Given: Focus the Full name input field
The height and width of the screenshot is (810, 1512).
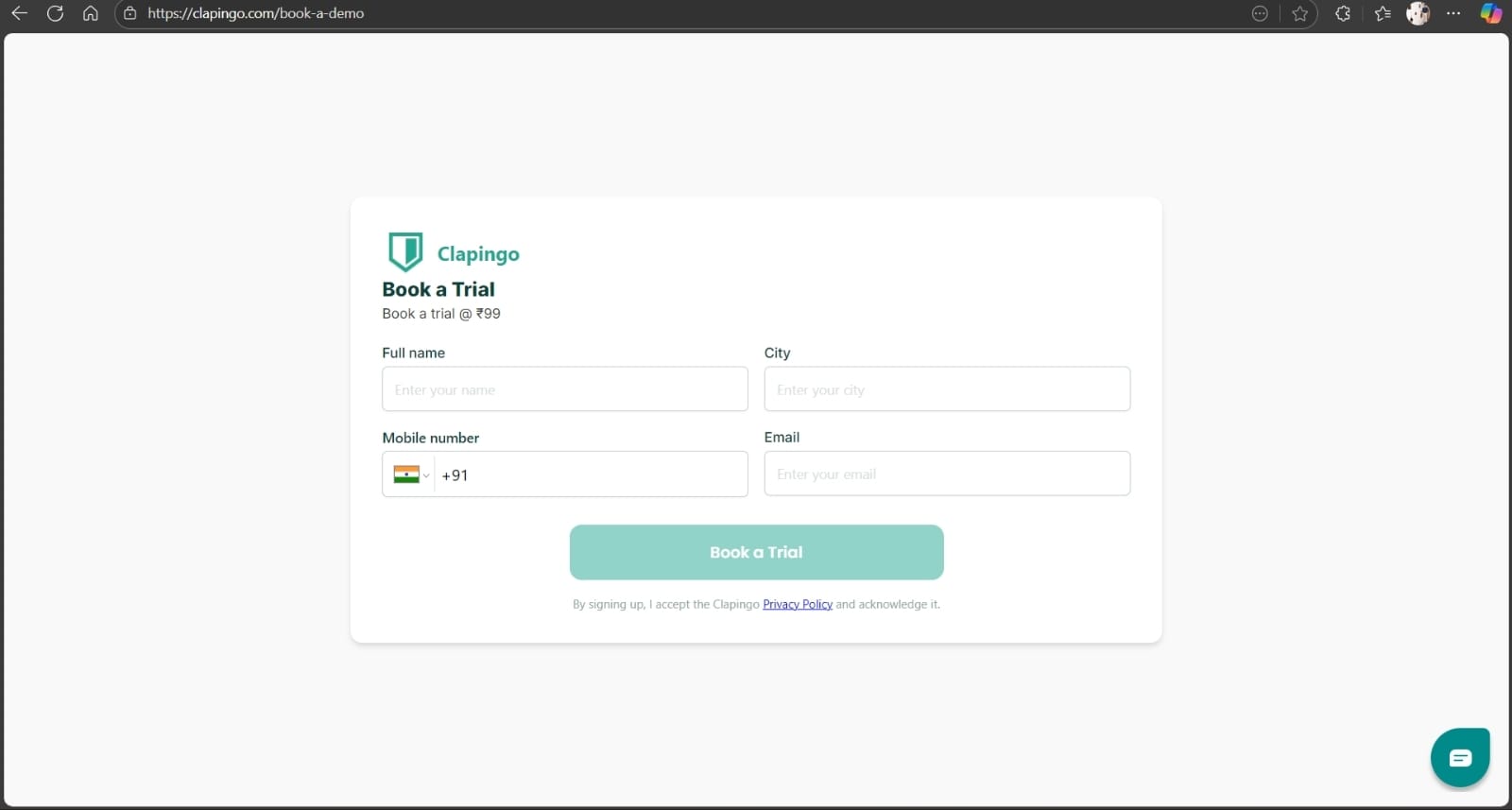Looking at the screenshot, I should click(565, 389).
